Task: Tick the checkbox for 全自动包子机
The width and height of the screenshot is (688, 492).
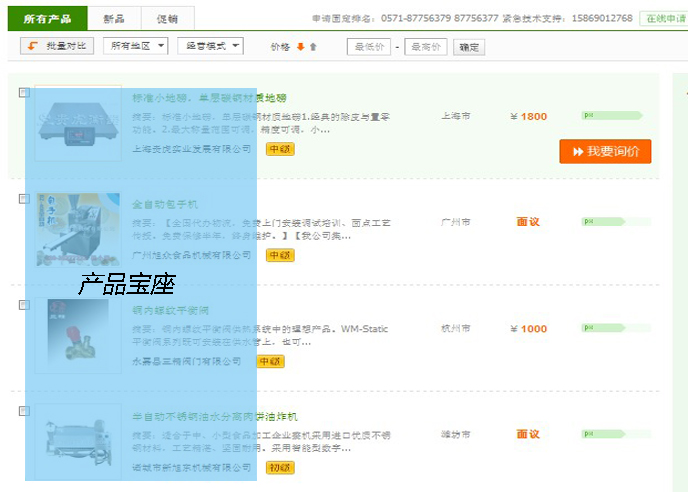Action: click(x=24, y=199)
